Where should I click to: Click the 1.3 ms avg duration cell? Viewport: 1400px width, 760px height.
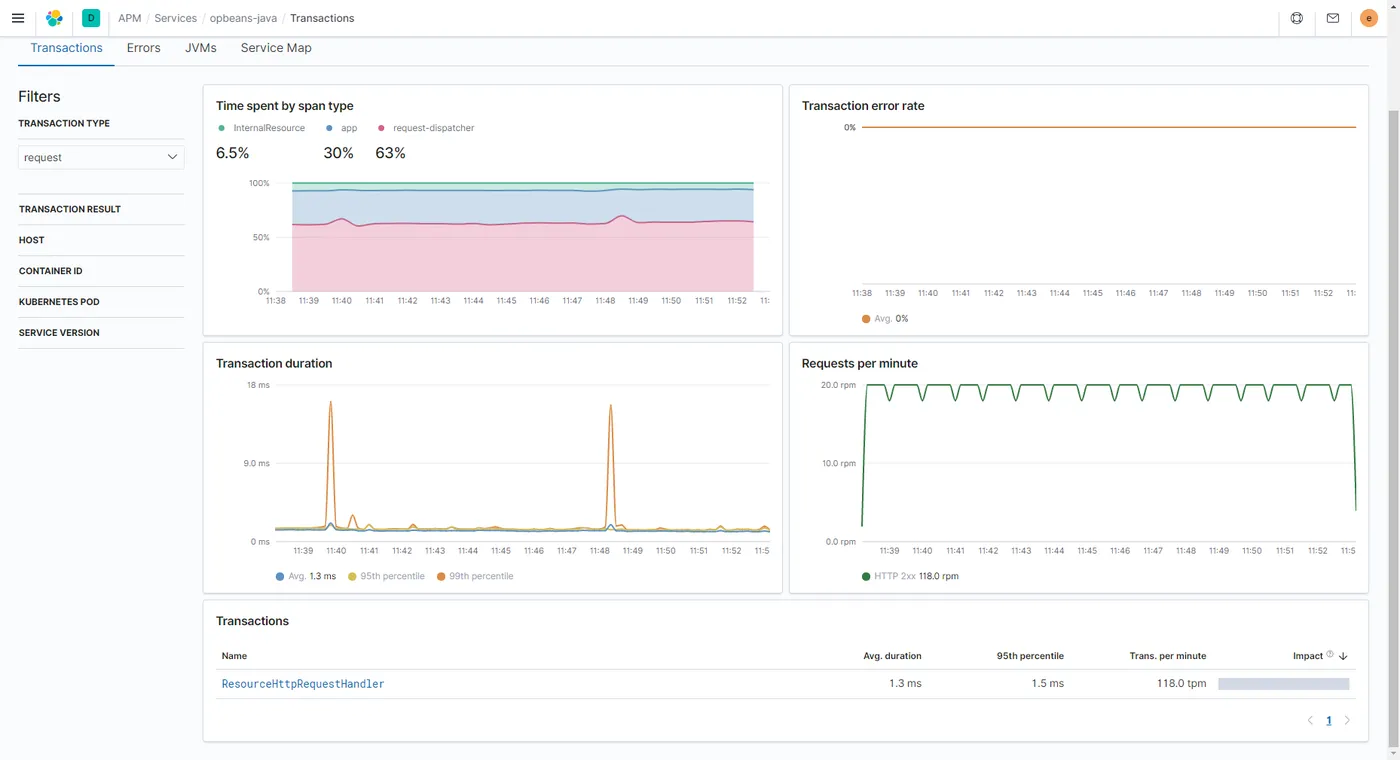905,684
